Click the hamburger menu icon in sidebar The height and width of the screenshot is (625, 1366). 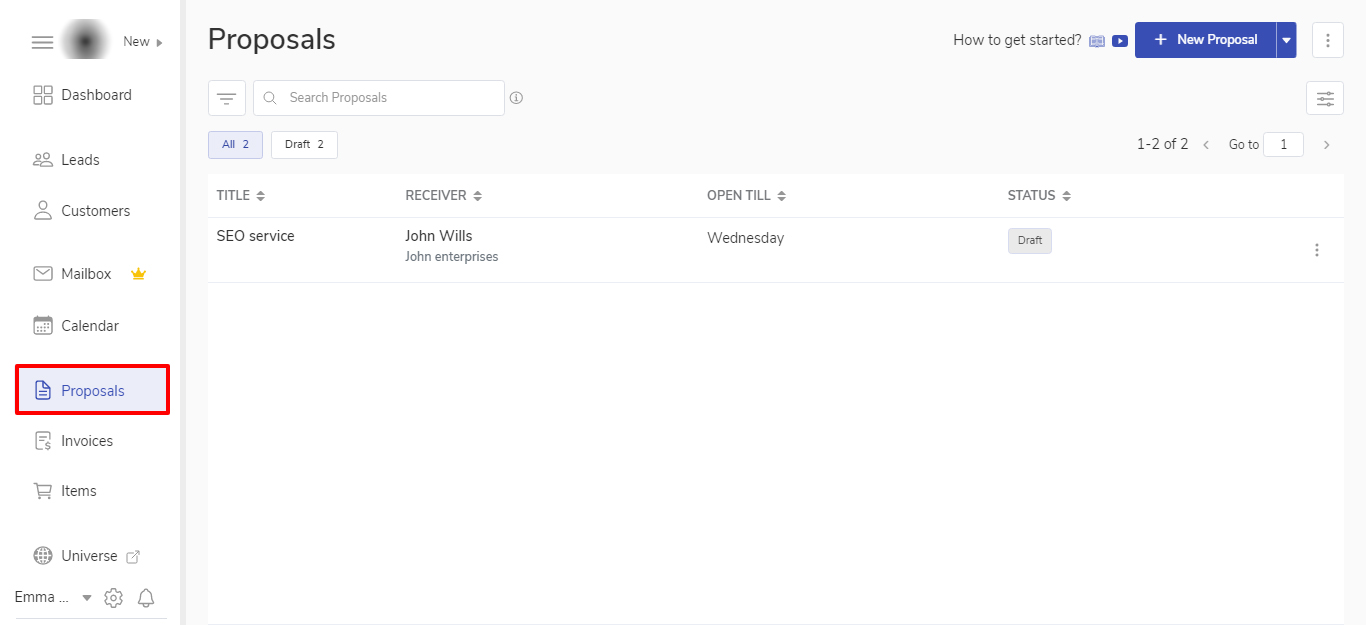tap(42, 42)
